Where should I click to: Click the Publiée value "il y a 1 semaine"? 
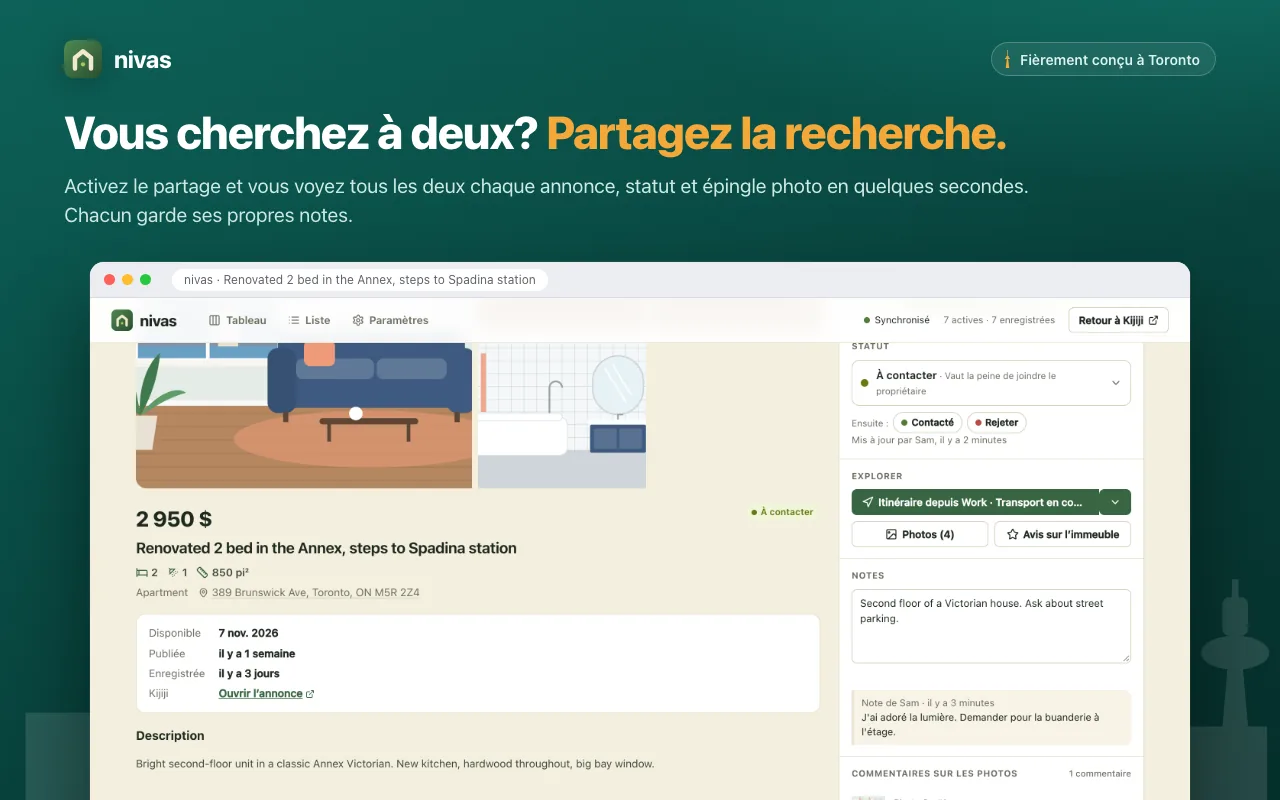coord(257,654)
